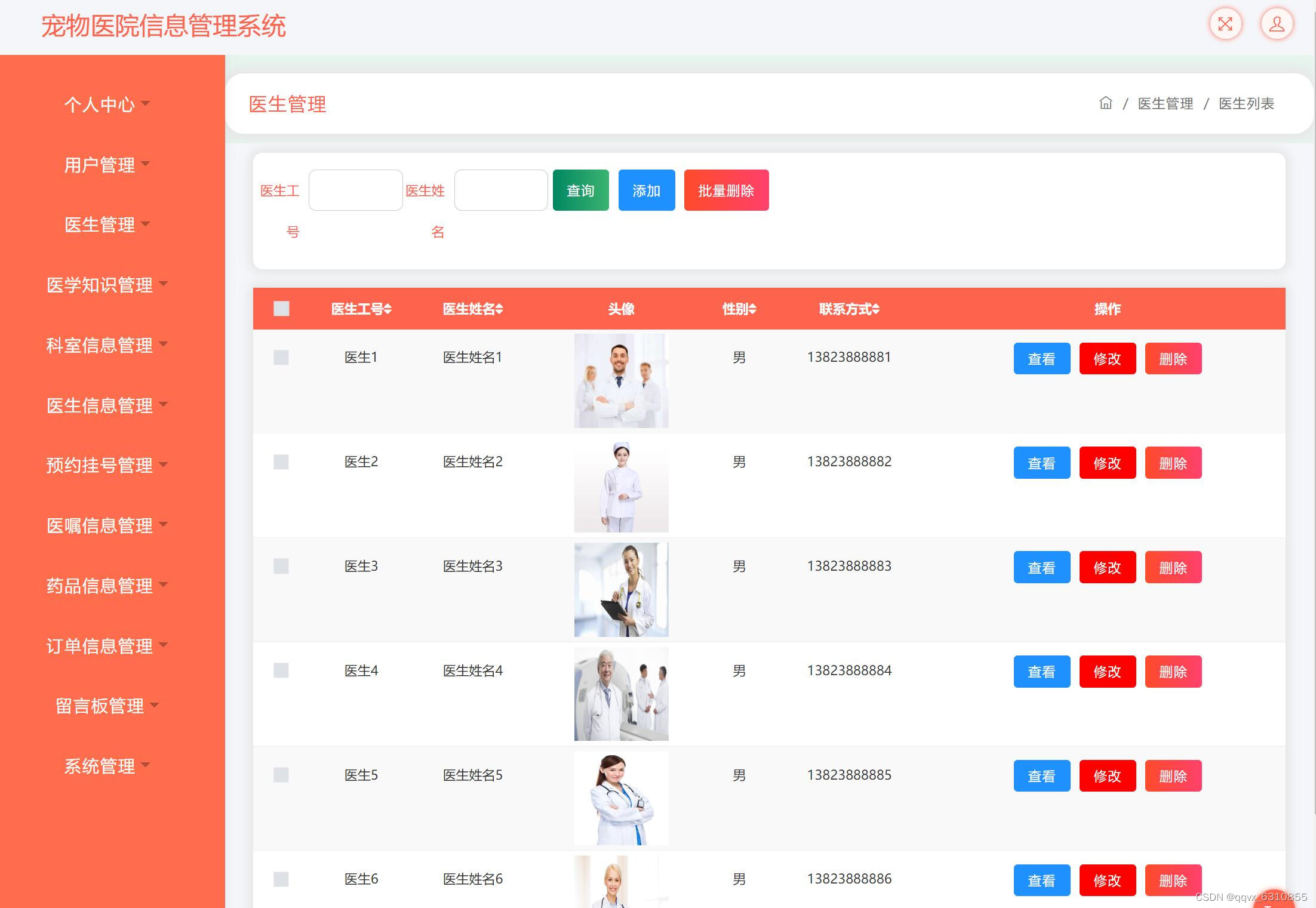1316x908 pixels.
Task: Focus the 医生姓名 search input field
Action: point(501,190)
